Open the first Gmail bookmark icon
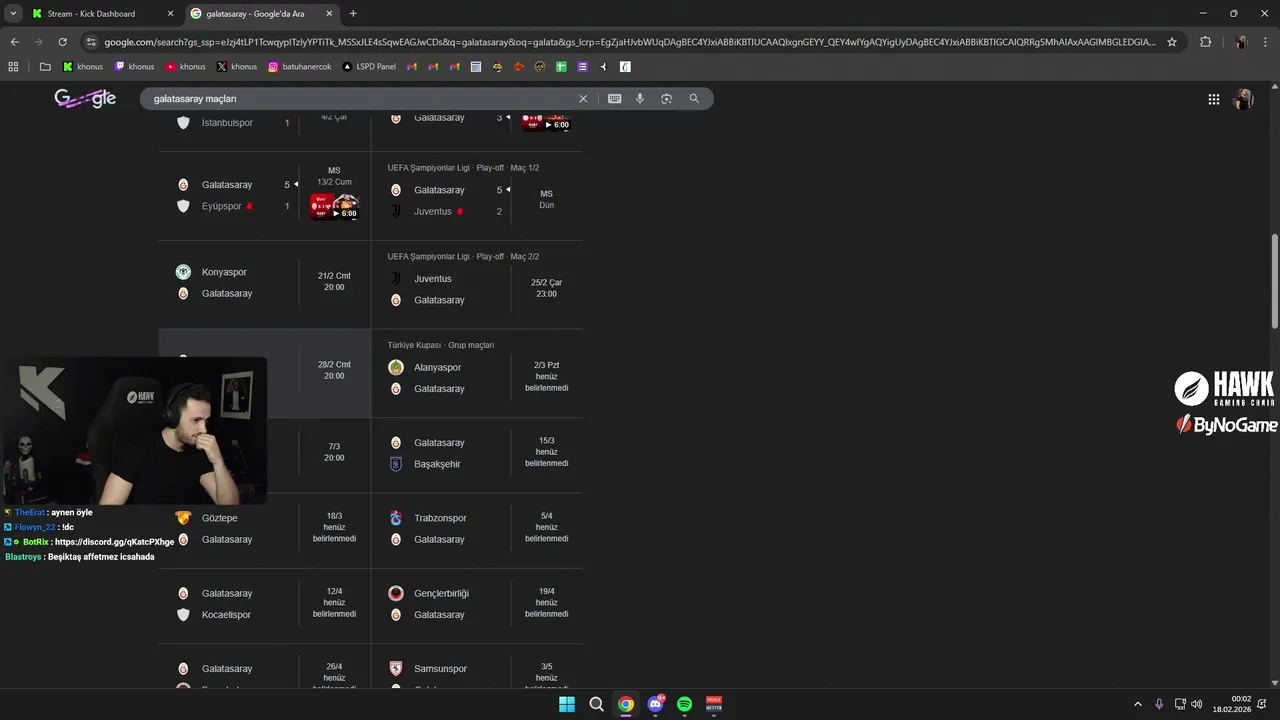This screenshot has width=1280, height=720. [411, 67]
